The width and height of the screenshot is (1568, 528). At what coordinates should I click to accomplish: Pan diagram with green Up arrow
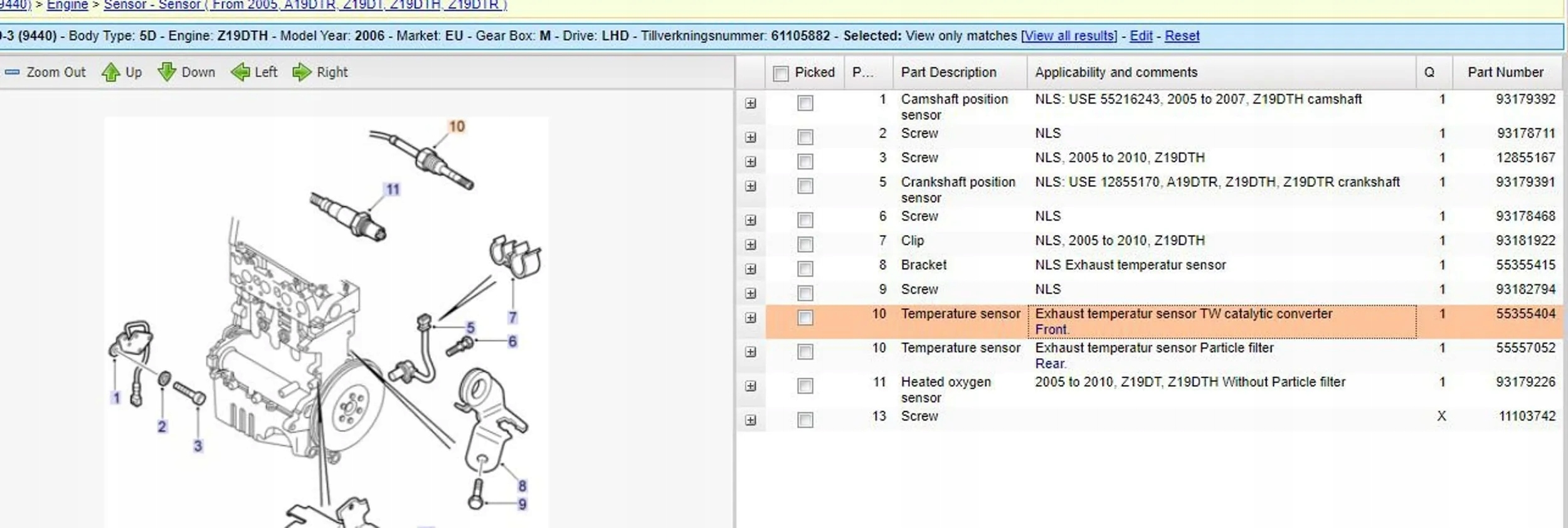pos(111,72)
